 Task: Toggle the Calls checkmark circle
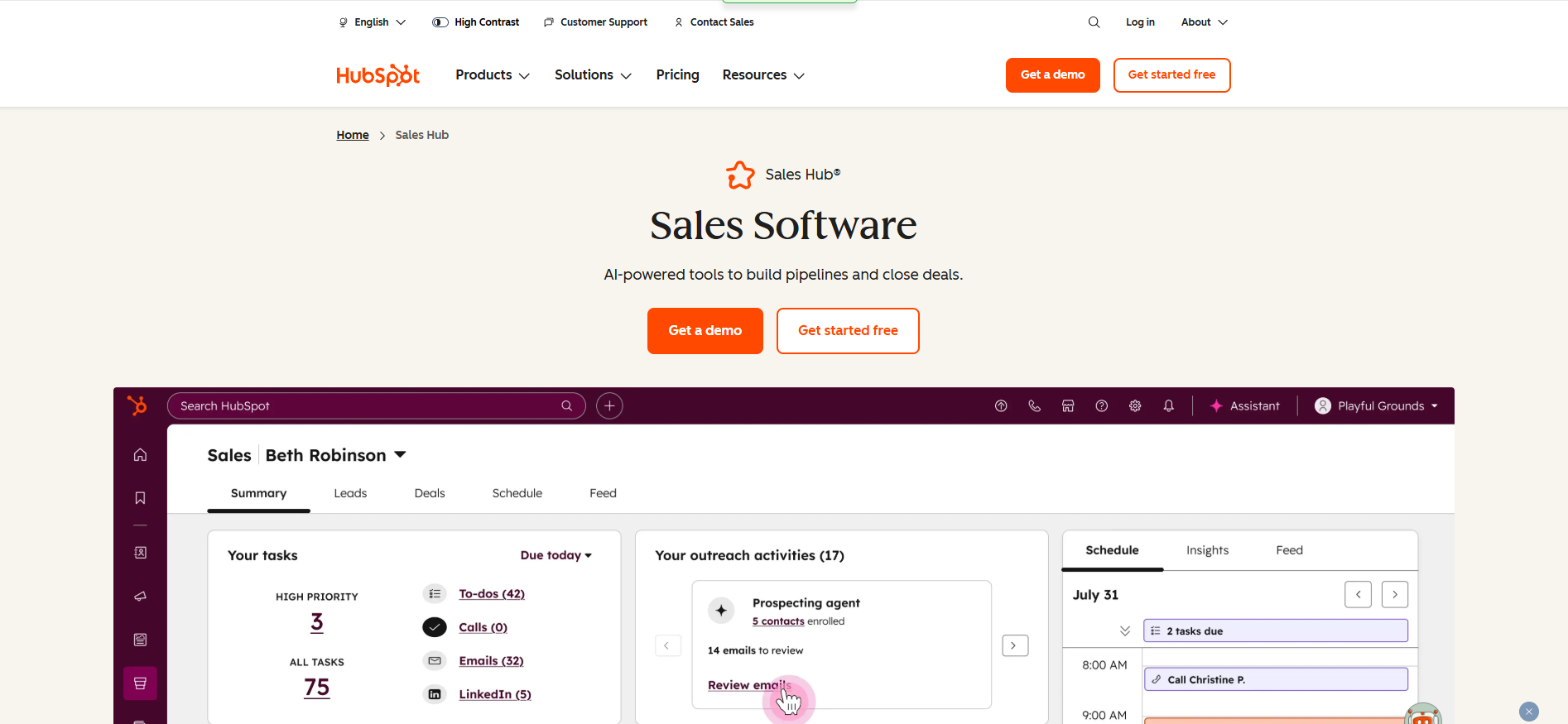435,627
